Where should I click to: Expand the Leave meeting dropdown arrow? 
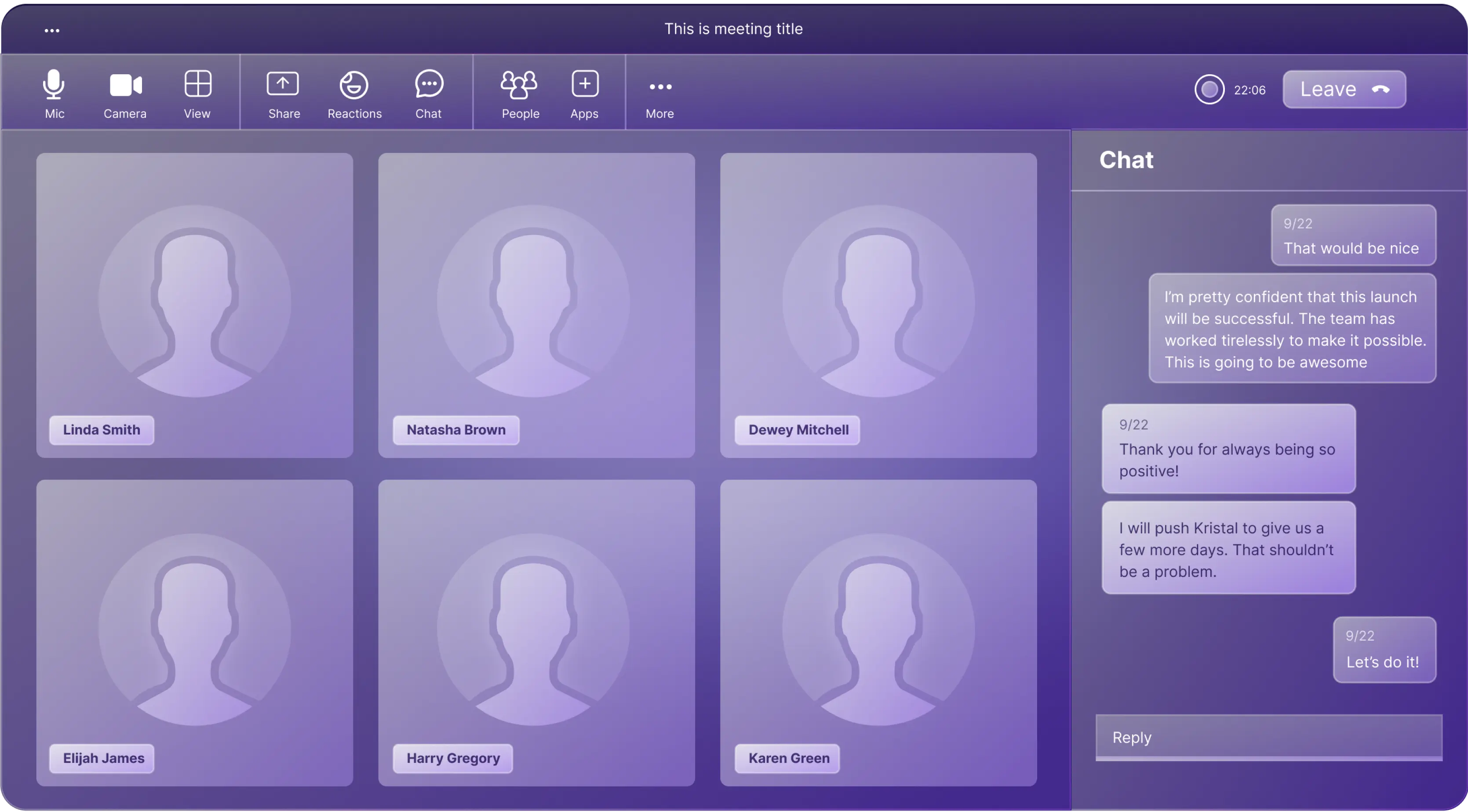coord(1383,89)
